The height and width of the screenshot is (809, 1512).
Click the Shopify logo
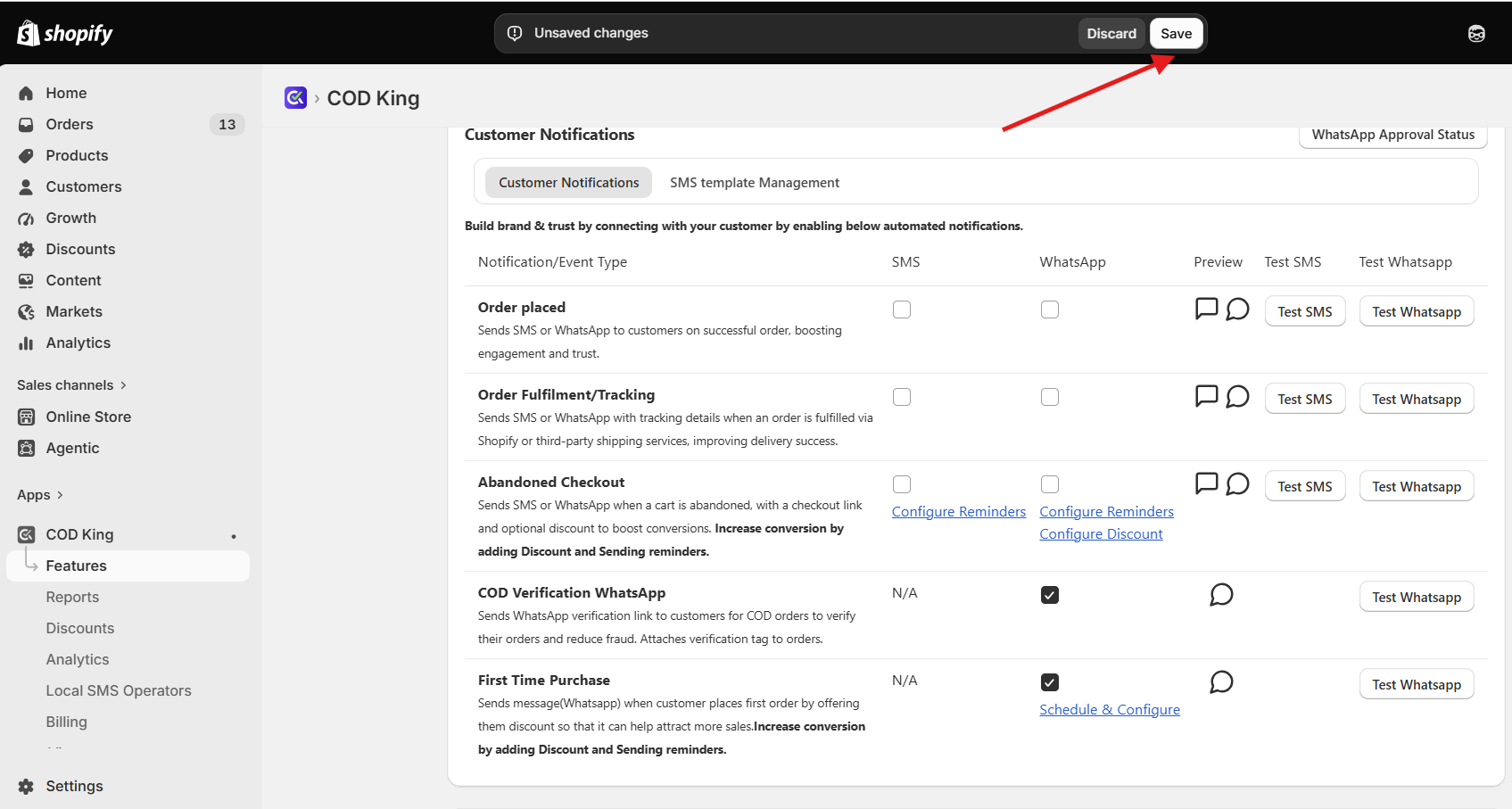(x=65, y=33)
